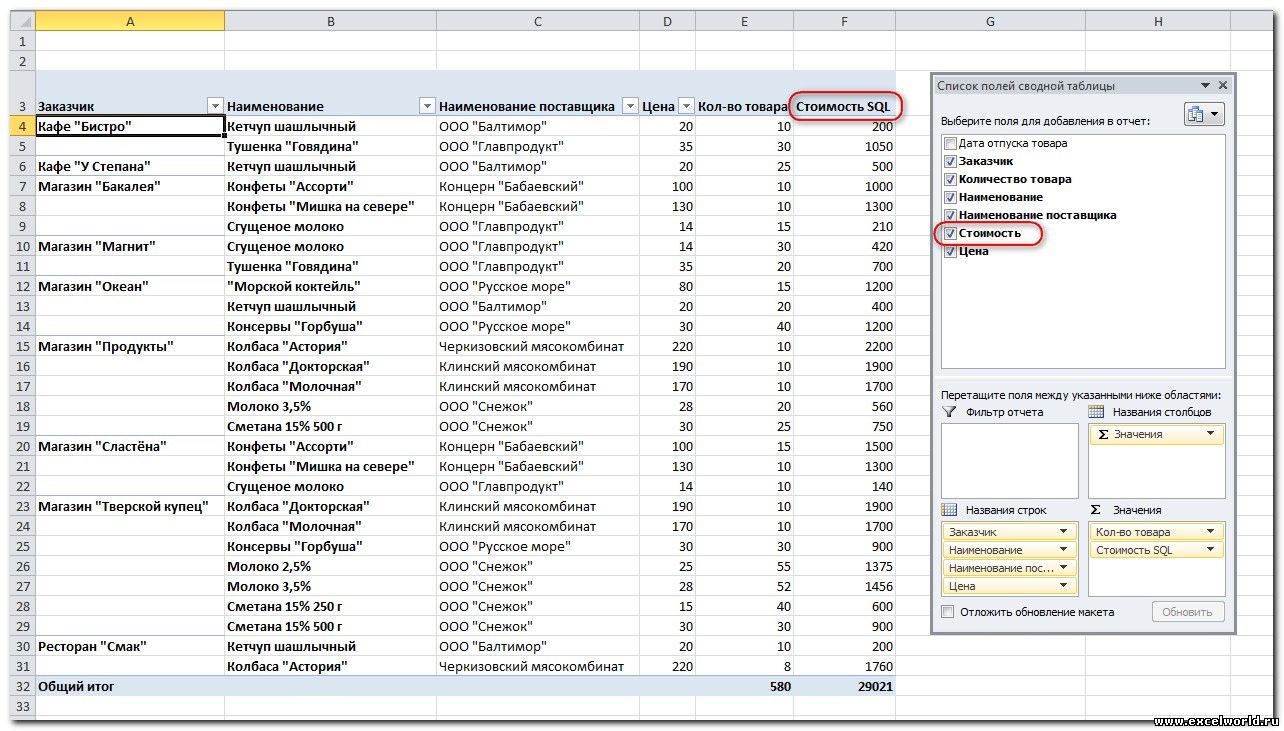Image resolution: width=1284 pixels, height=731 pixels.
Task: Uncheck the 'Заказчик' field checkbox
Action: pyautogui.click(x=950, y=161)
